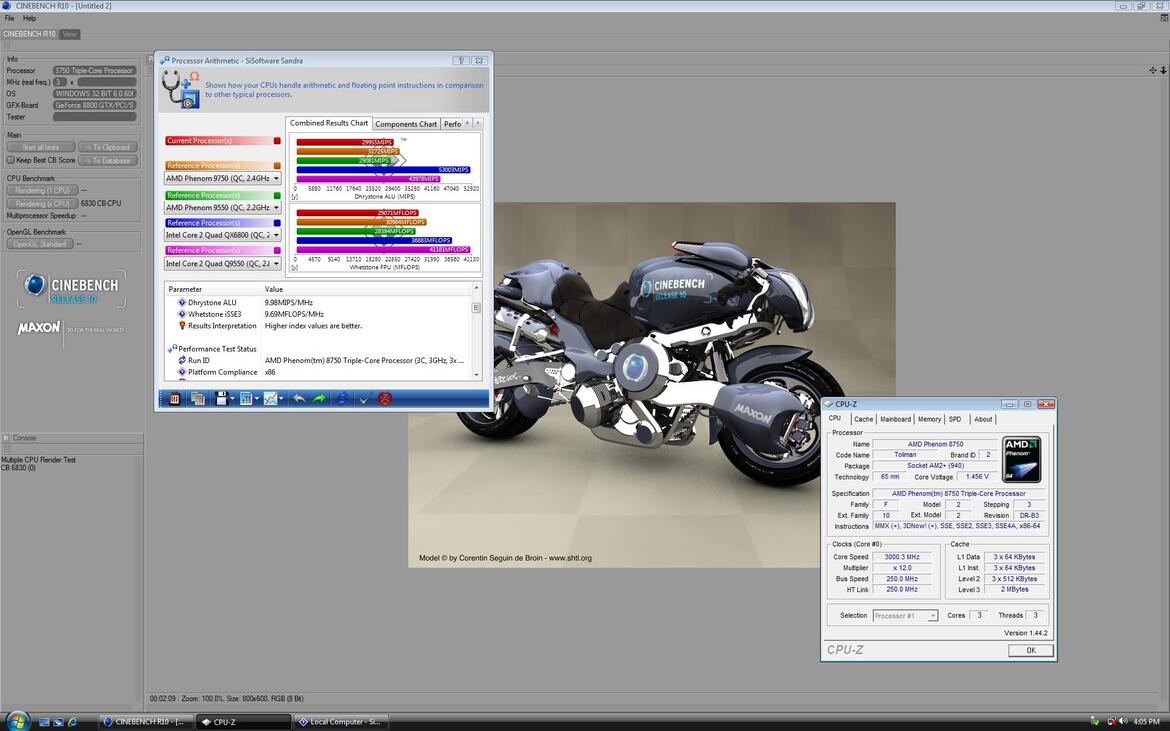Screen dimensions: 1170x731
Task: Click the OK button in CPU-Z
Action: pos(1030,650)
